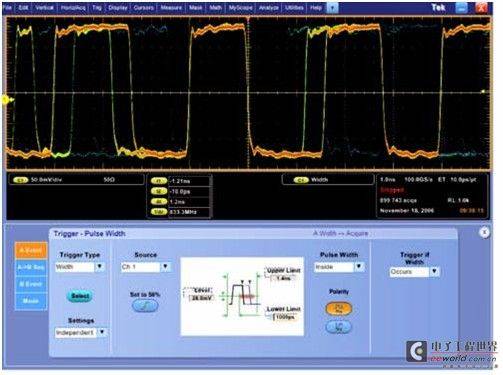Click the C1 channel badge at 50mV/div
This screenshot has height=375, width=503.
(20, 180)
